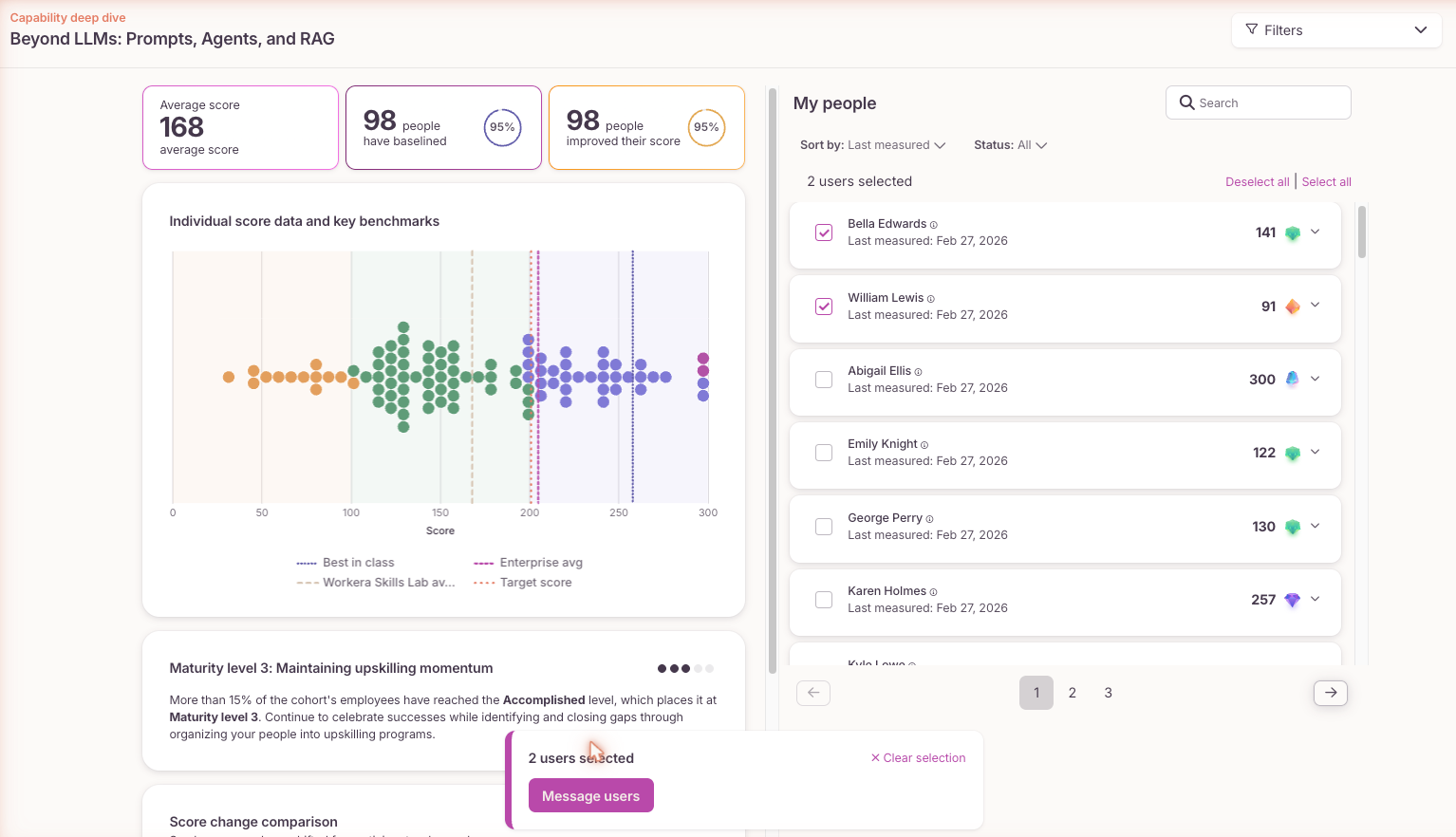Viewport: 1456px width, 837px height.
Task: Select Abigail Ellis checkbox
Action: (x=824, y=380)
